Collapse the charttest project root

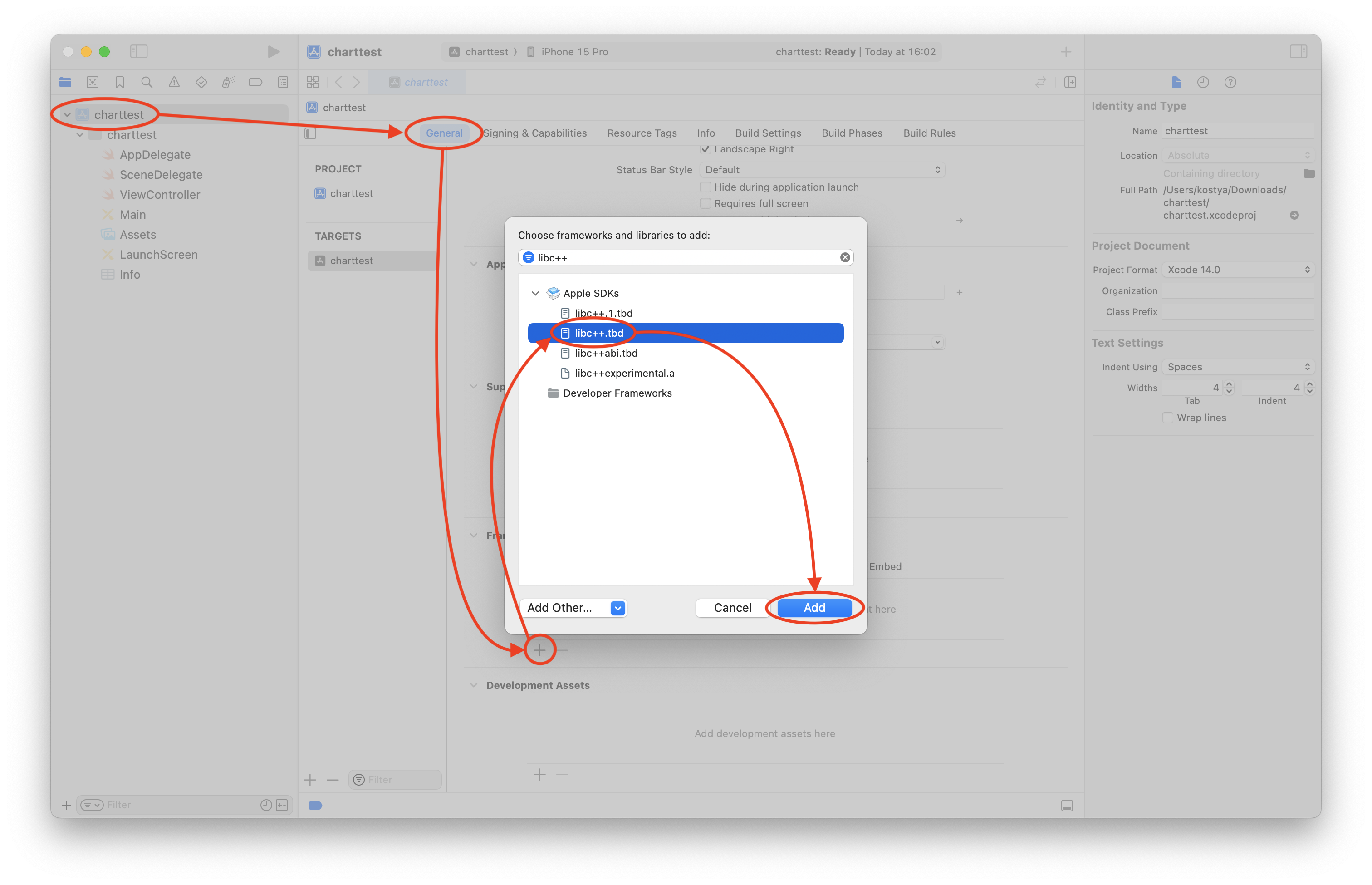click(67, 114)
